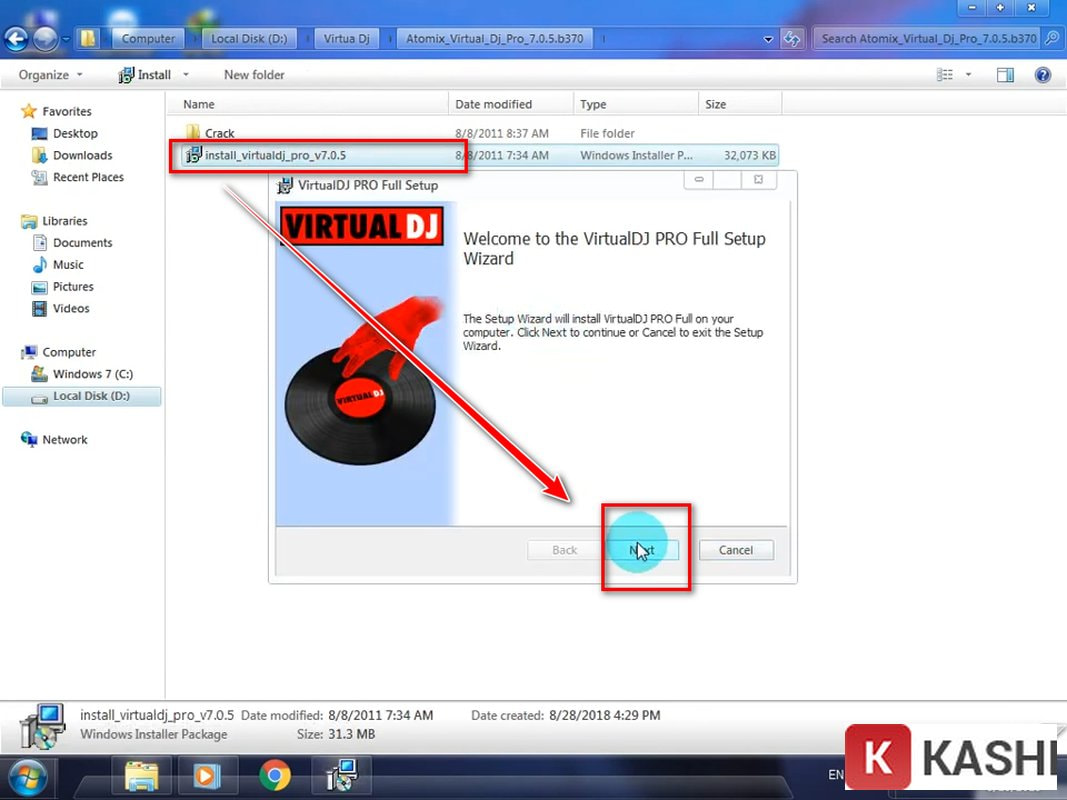Select the Music library in sidebar
Screen dimensions: 1067x800
point(66,264)
